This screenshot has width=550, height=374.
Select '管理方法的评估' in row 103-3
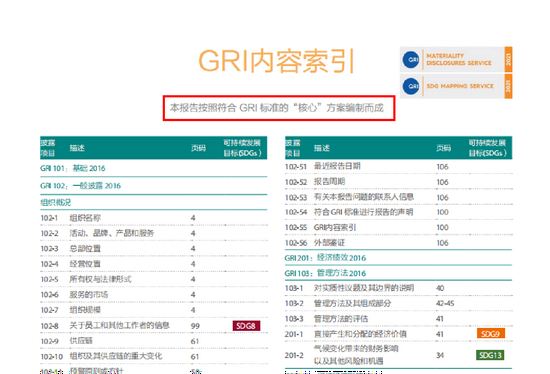point(341,319)
